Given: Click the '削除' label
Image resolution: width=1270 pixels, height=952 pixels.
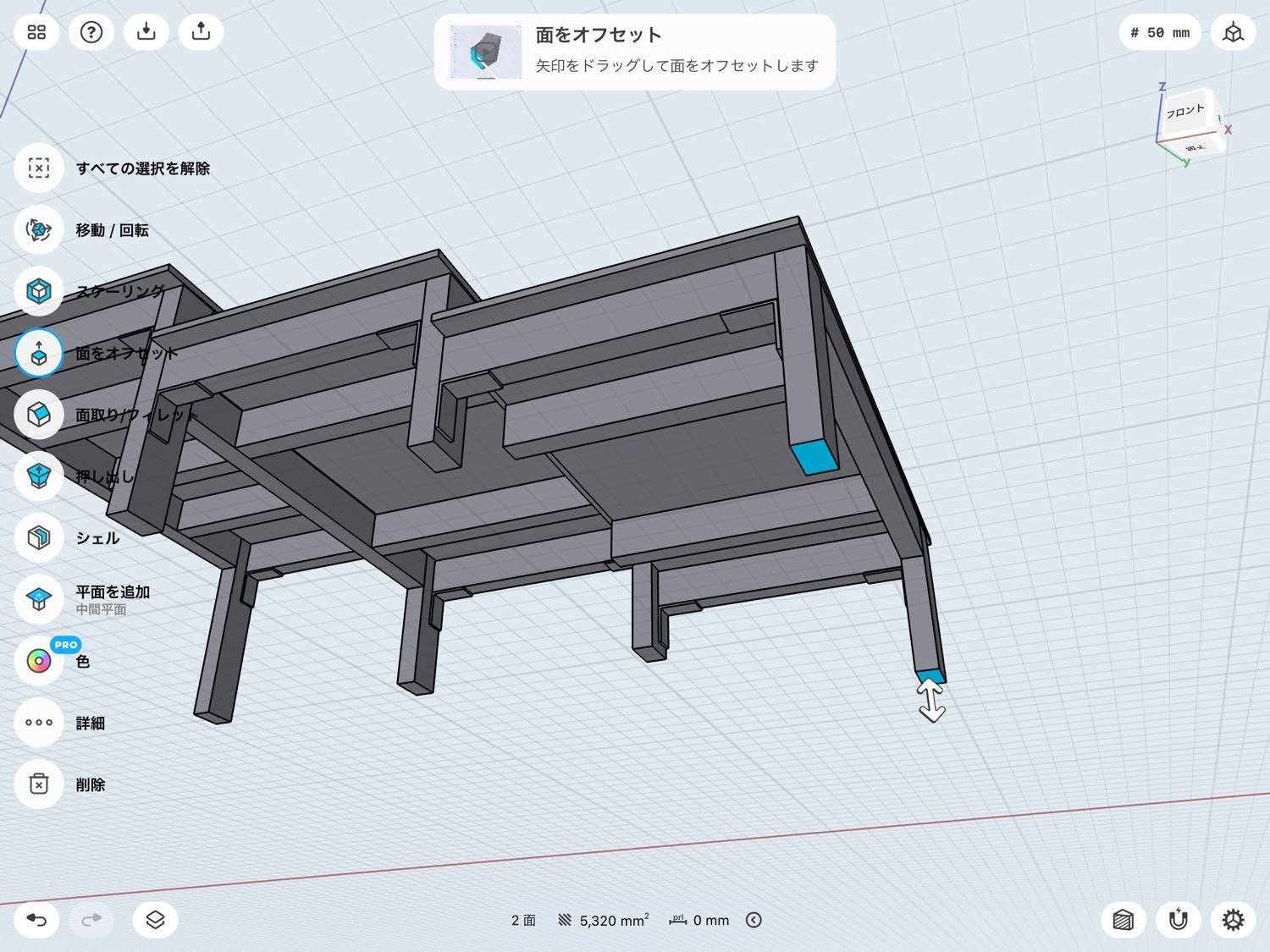Looking at the screenshot, I should 91,785.
